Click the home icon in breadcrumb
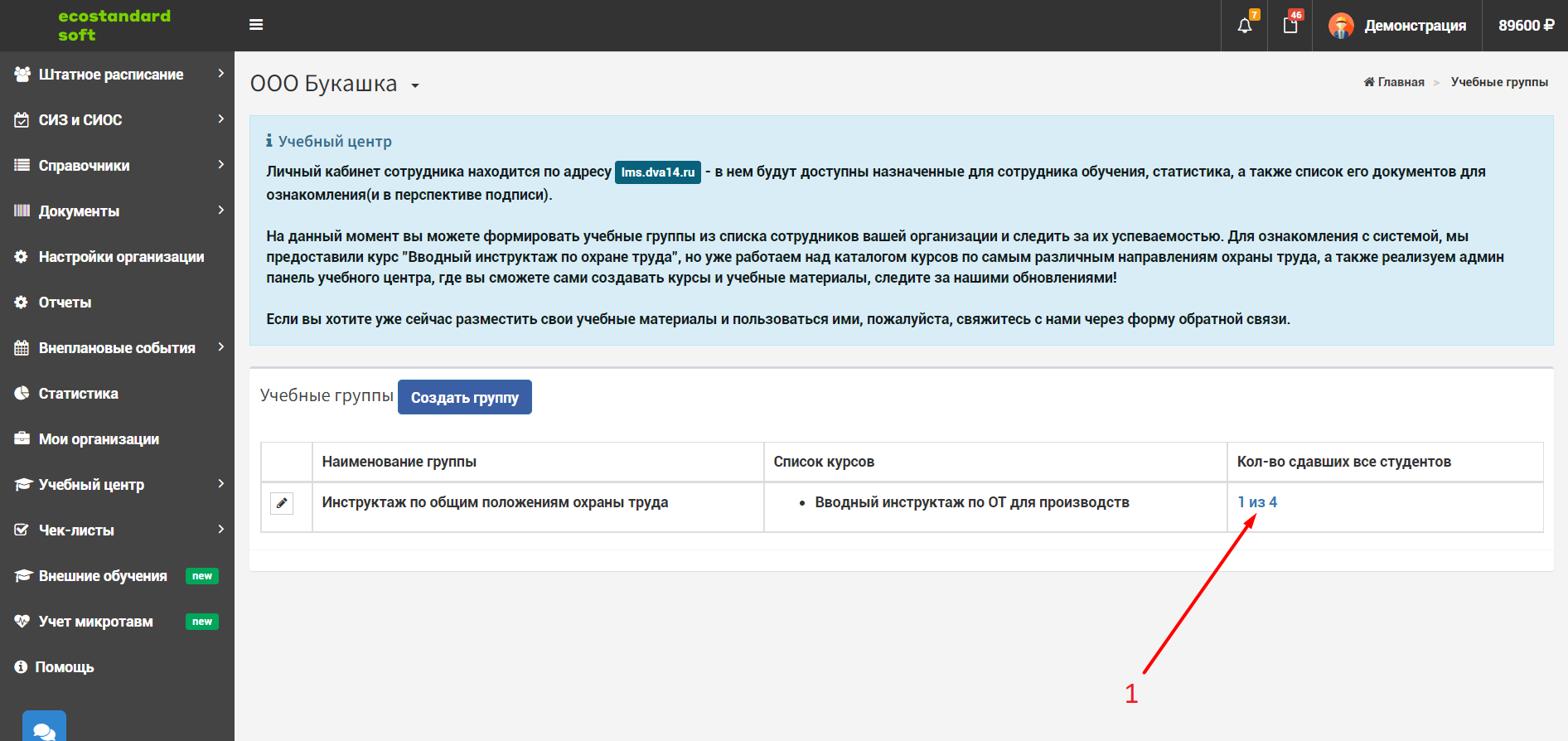1568x741 pixels. [1369, 82]
